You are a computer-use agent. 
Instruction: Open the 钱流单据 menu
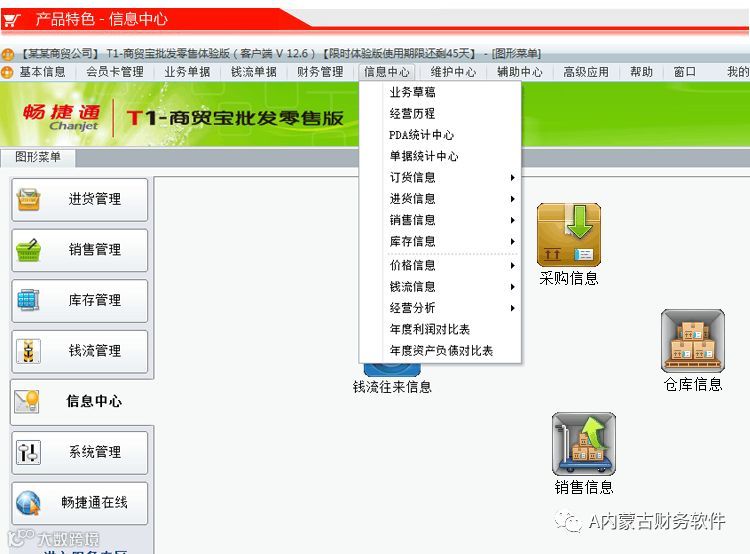coord(254,72)
